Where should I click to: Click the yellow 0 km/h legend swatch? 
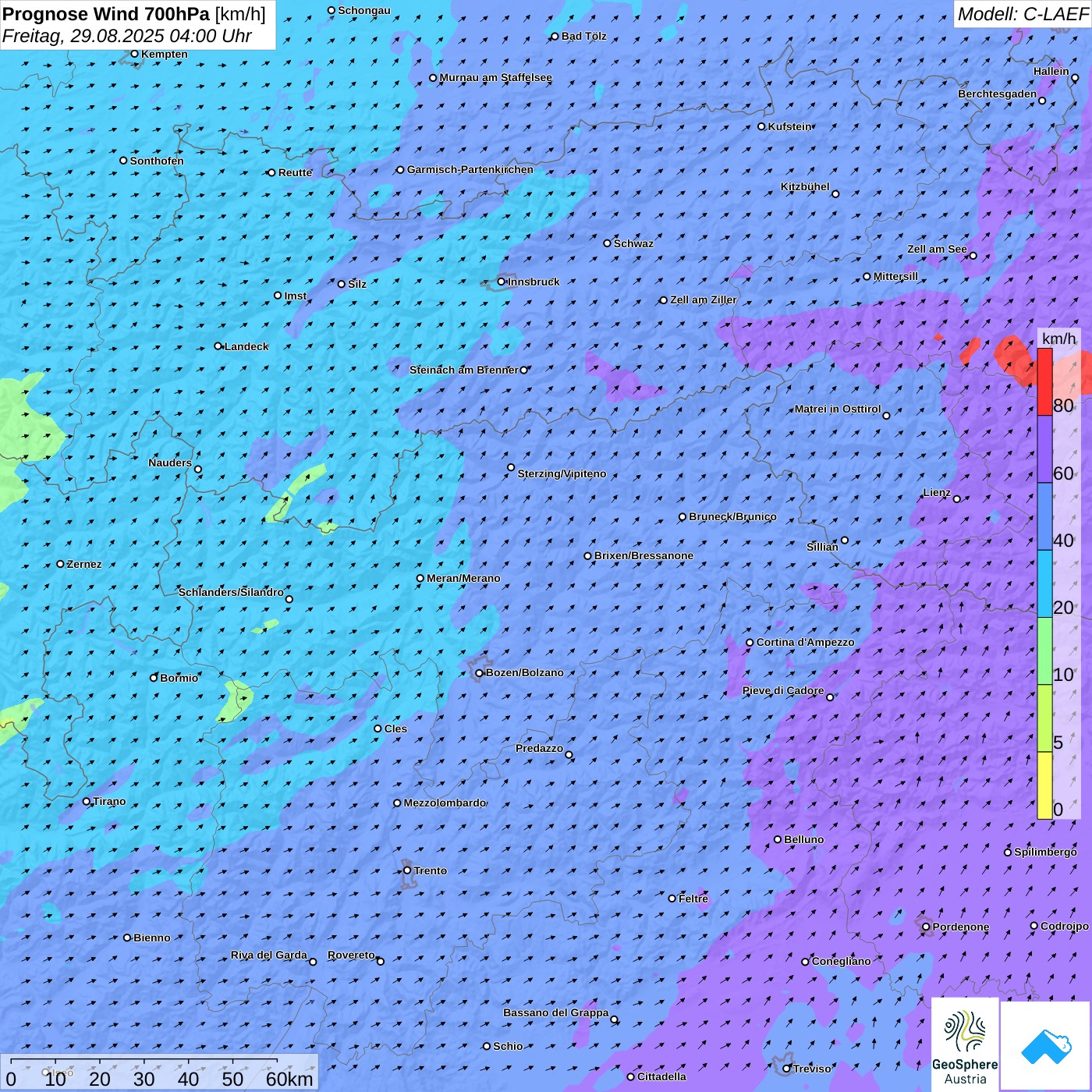[x=1044, y=785]
